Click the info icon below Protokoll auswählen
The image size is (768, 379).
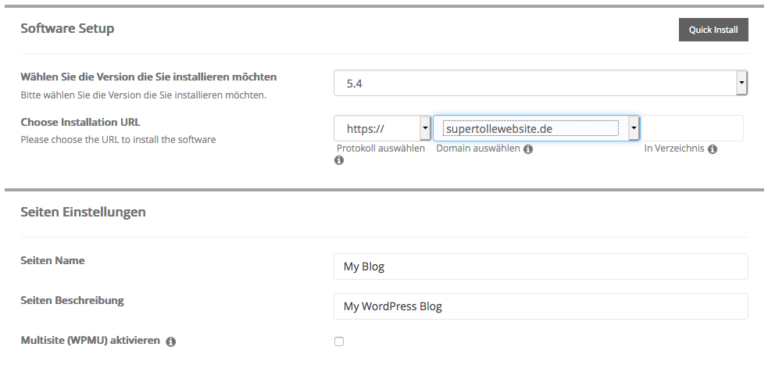click(x=339, y=160)
